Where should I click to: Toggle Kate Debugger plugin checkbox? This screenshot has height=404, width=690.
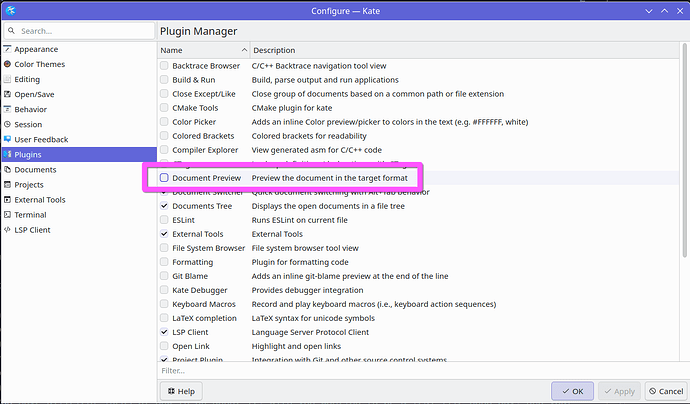[x=164, y=290]
